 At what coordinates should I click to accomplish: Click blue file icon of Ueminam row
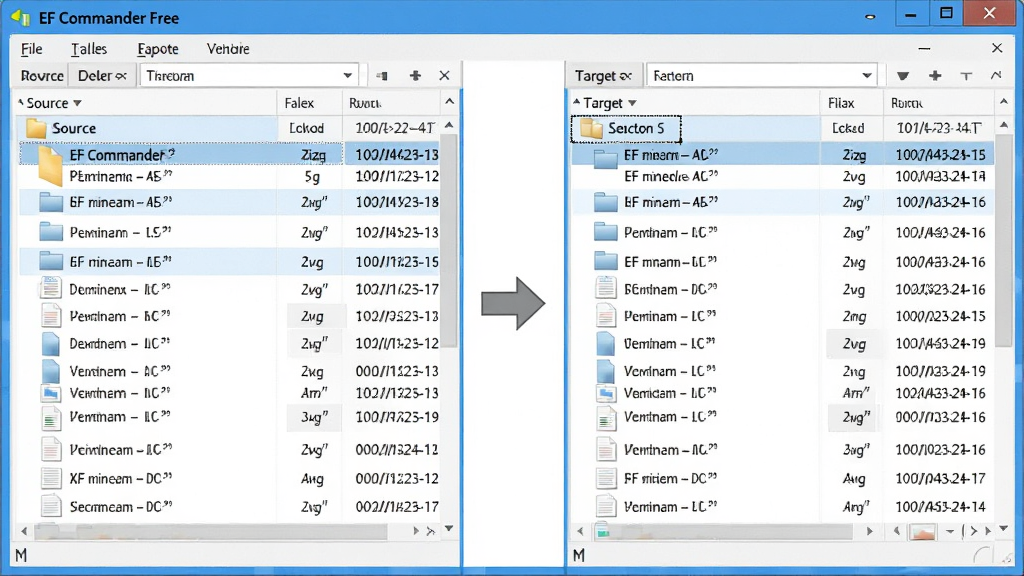tap(606, 344)
